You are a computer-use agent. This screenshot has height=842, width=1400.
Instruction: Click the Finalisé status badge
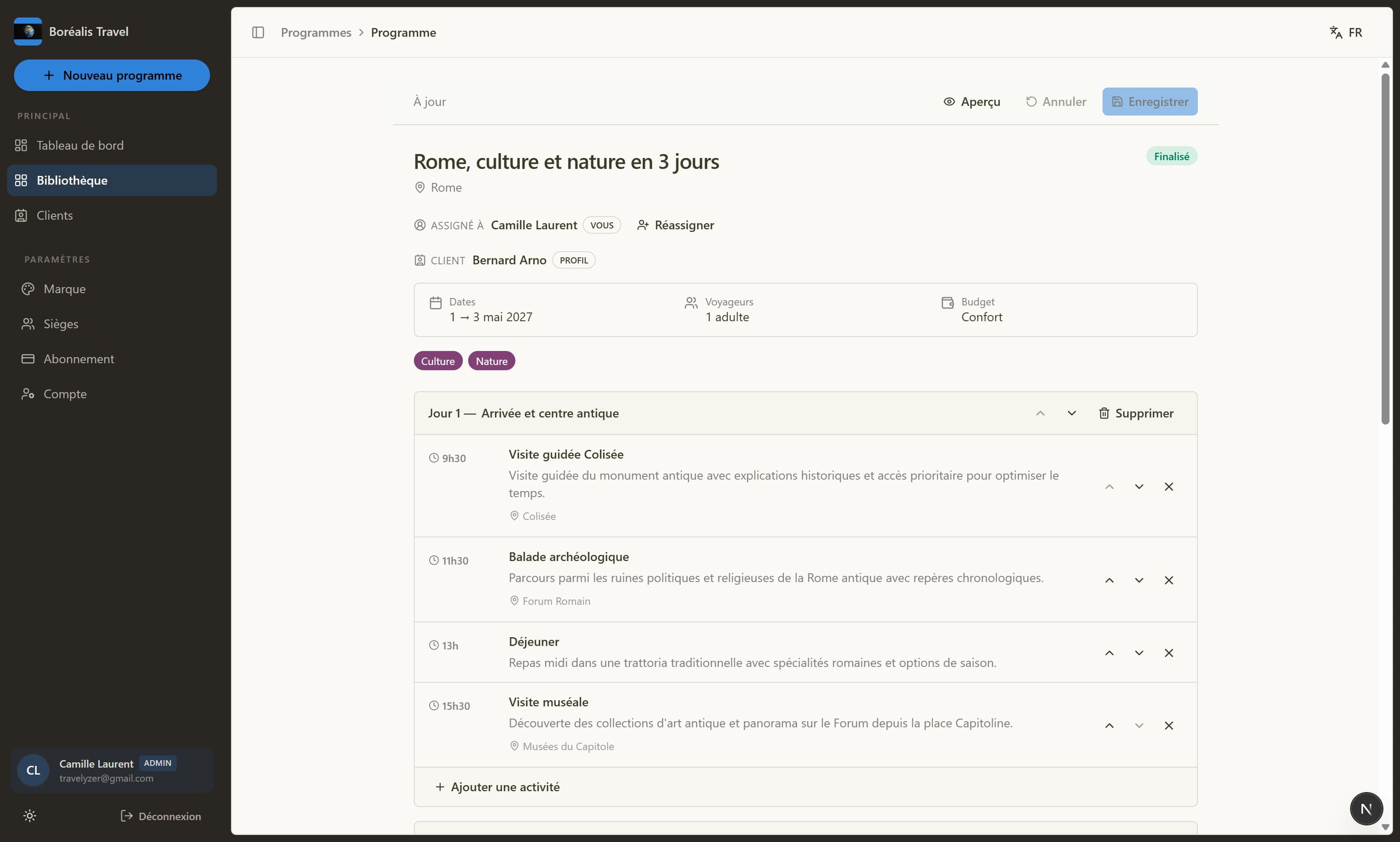click(x=1172, y=156)
